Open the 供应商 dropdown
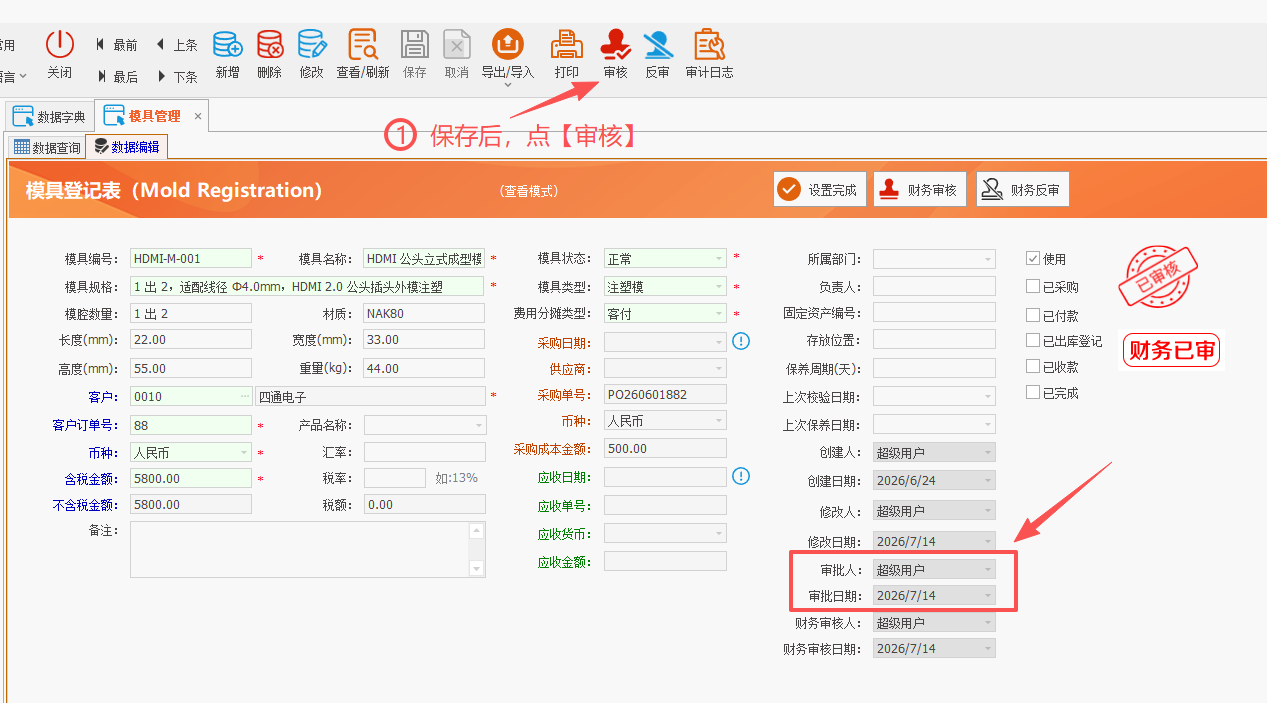Image resolution: width=1267 pixels, height=703 pixels. [718, 369]
